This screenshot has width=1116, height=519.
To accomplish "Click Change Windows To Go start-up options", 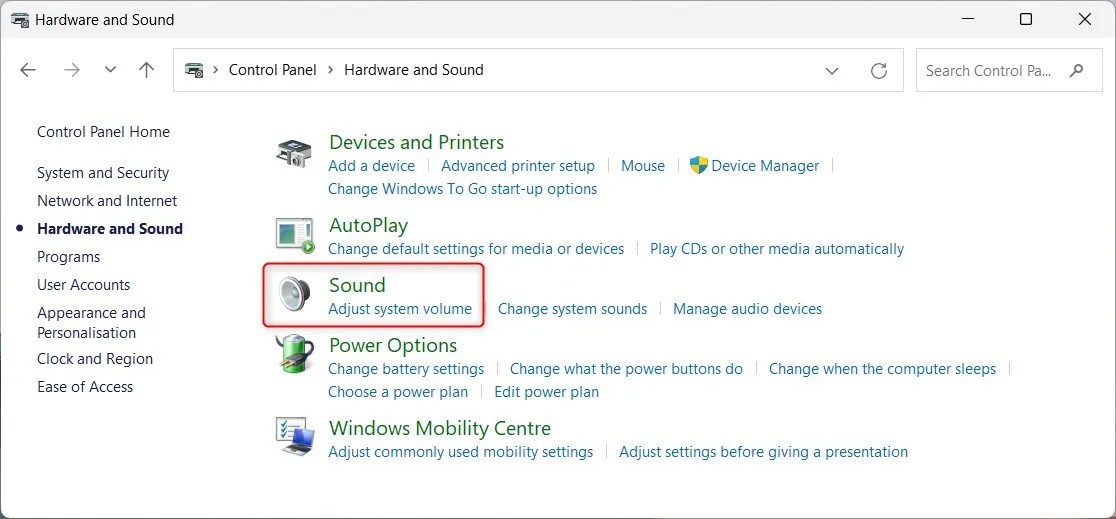I will click(463, 189).
